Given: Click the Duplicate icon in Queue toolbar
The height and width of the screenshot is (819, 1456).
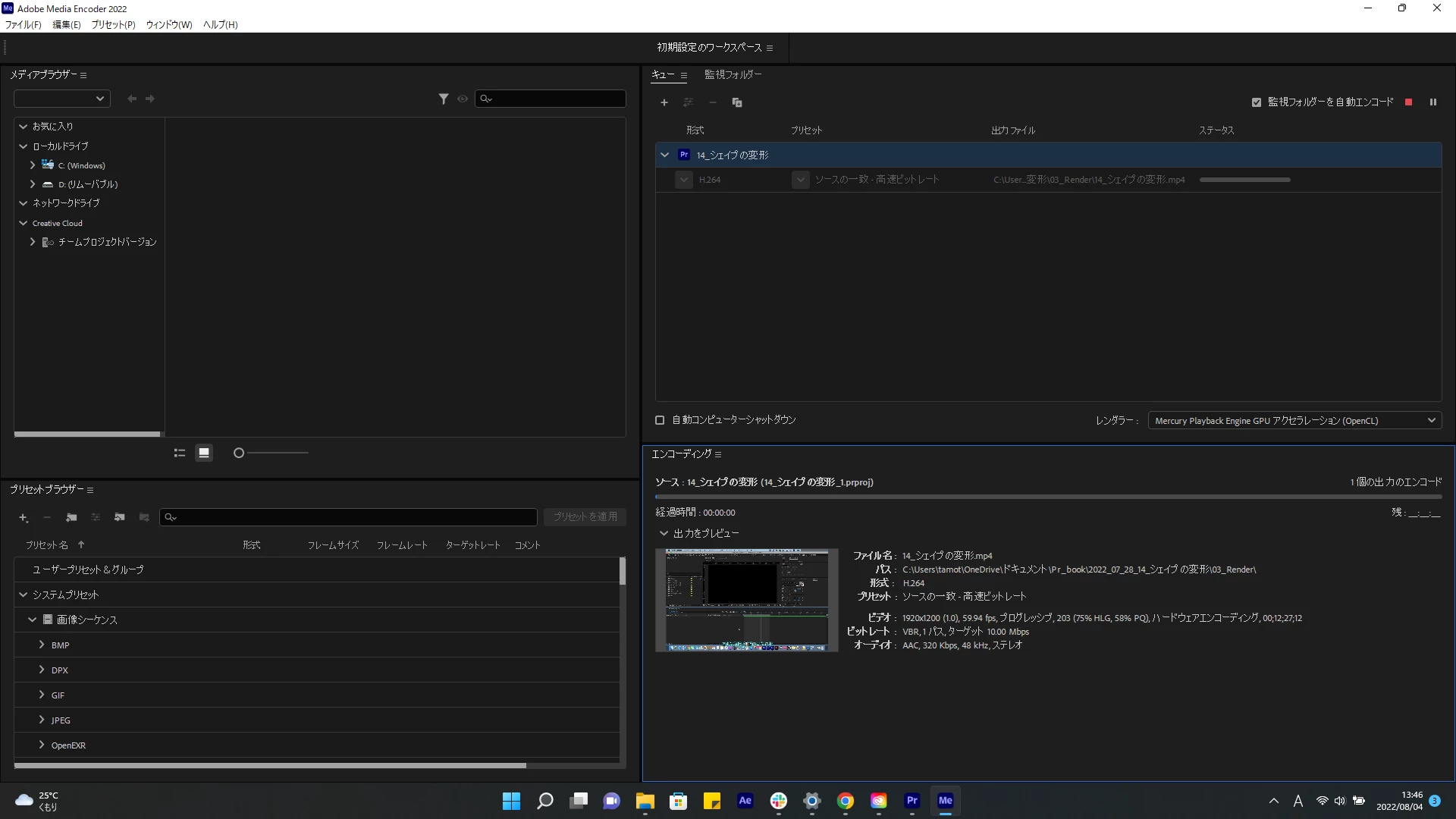Looking at the screenshot, I should (x=736, y=102).
